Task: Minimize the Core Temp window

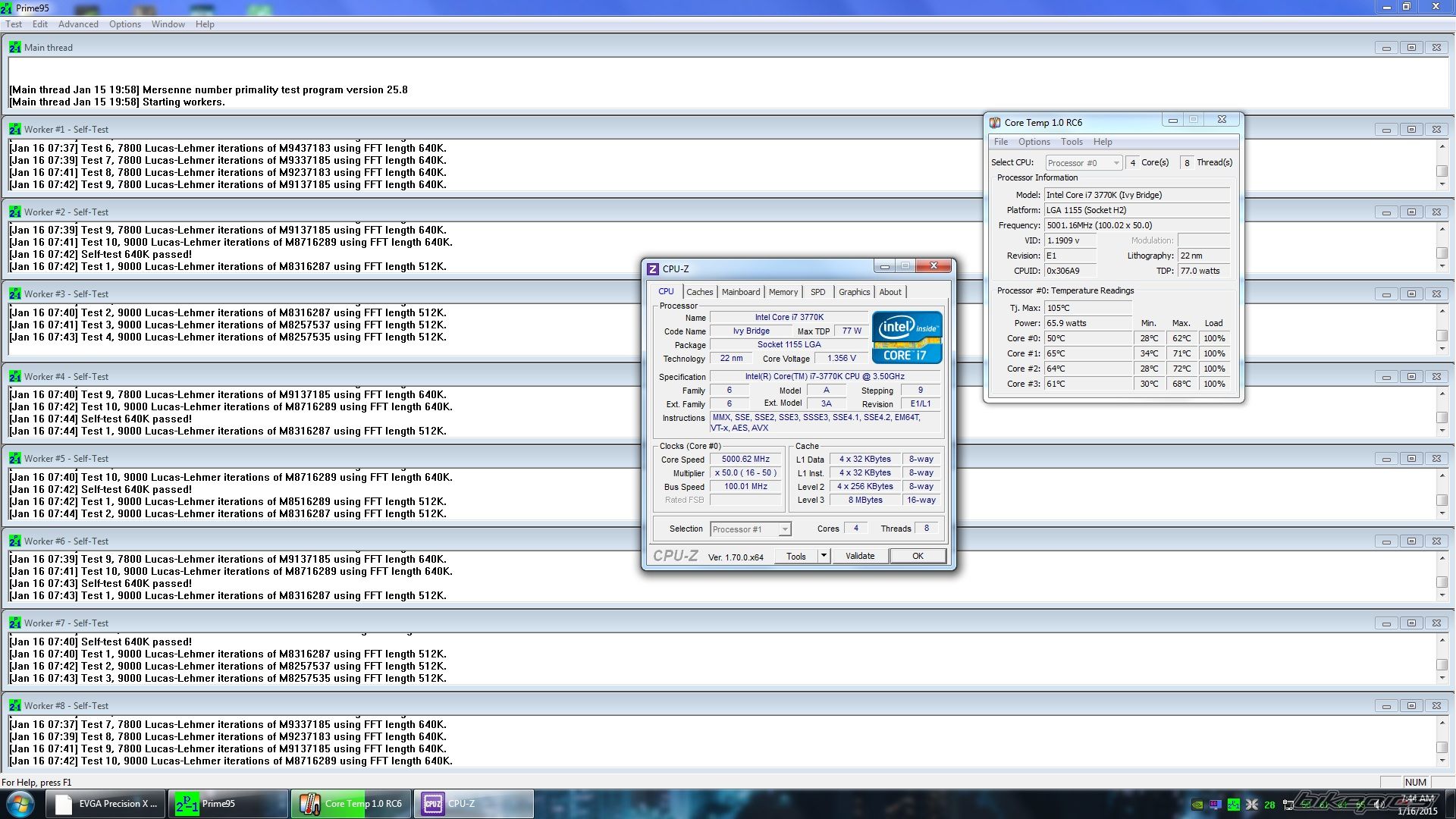Action: [1172, 120]
